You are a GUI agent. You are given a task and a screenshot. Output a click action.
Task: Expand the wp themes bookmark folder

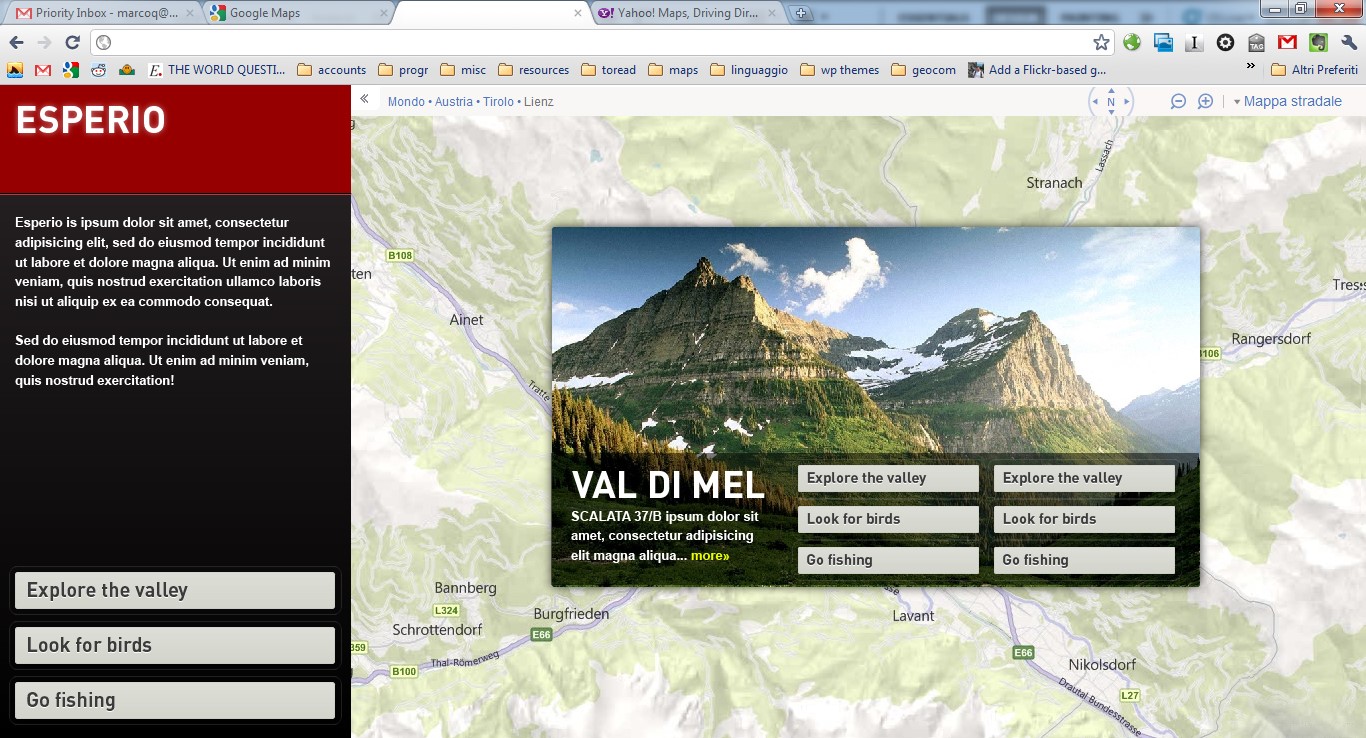[x=839, y=70]
